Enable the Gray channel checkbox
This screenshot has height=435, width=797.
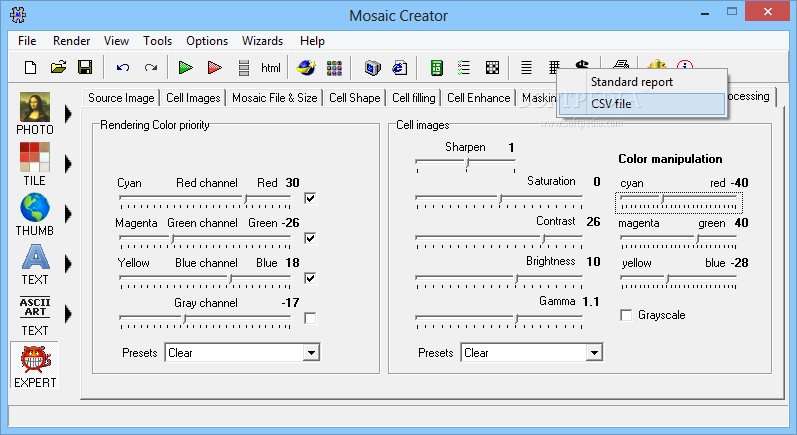coord(310,318)
